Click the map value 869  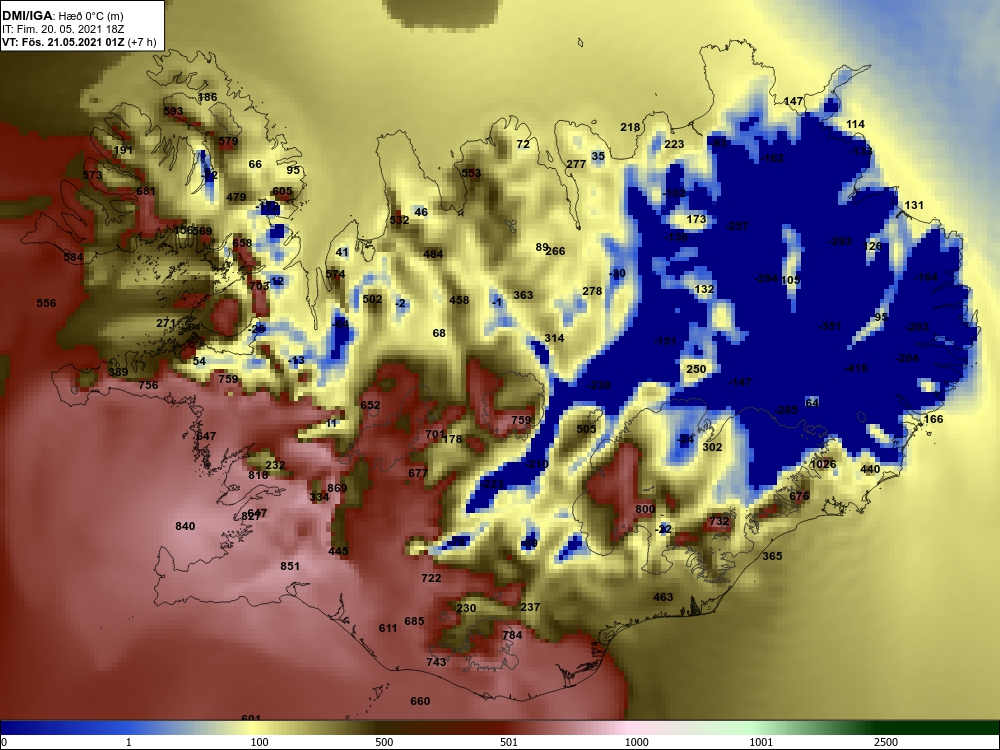click(337, 489)
